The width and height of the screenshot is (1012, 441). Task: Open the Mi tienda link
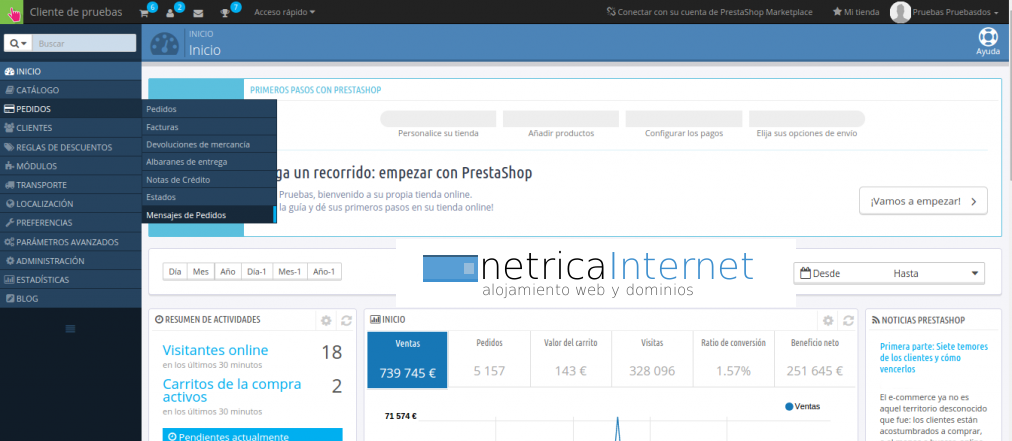tap(855, 13)
